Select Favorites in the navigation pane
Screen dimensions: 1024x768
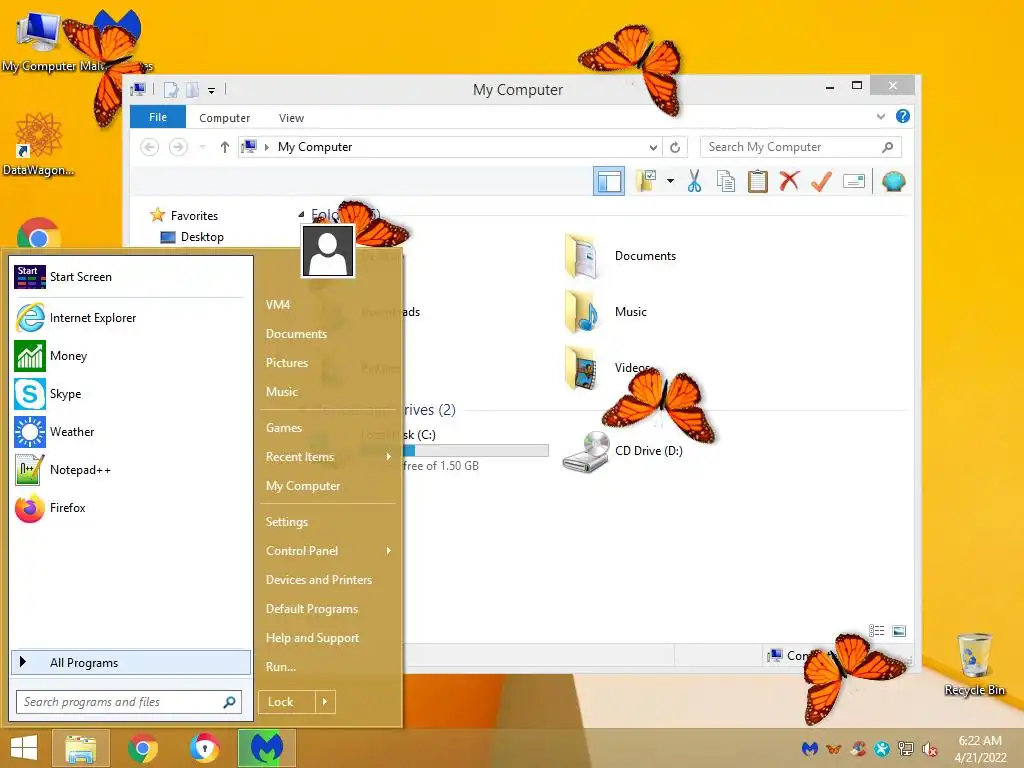pyautogui.click(x=184, y=216)
